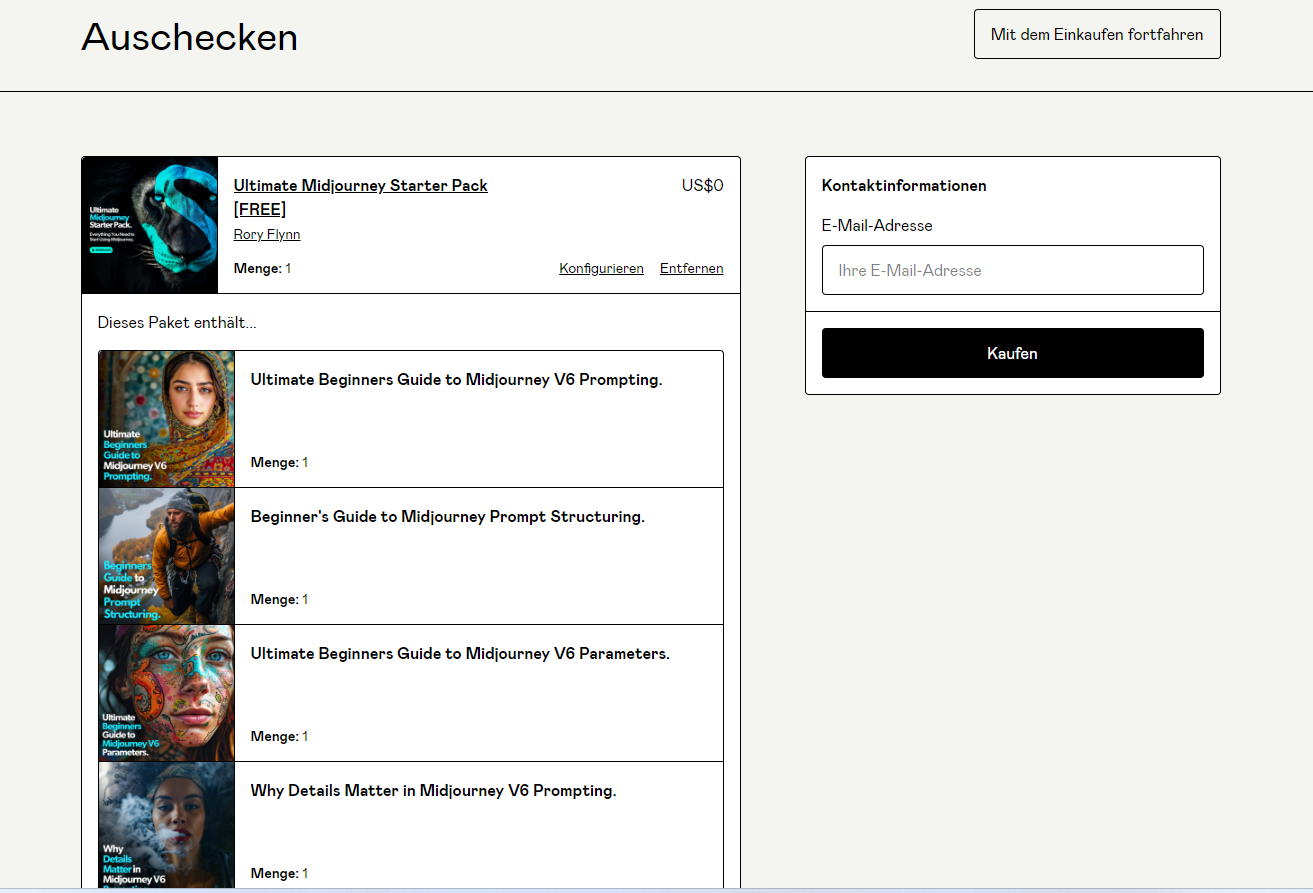The image size is (1313, 893).
Task: Click the 'Beginner's Guide to Midjourney Prompt Structuring' title
Action: click(x=447, y=517)
